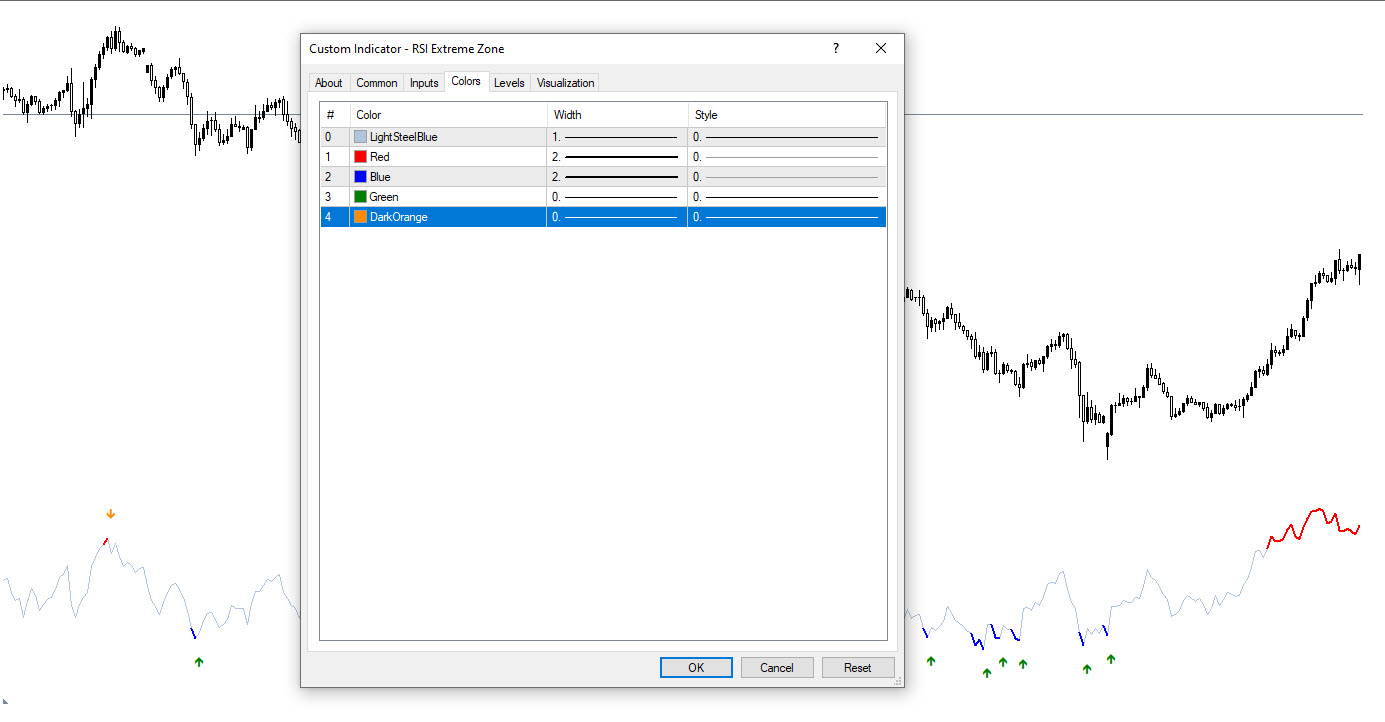
Task: Click the LightSteelBlue color swatch
Action: [x=360, y=137]
